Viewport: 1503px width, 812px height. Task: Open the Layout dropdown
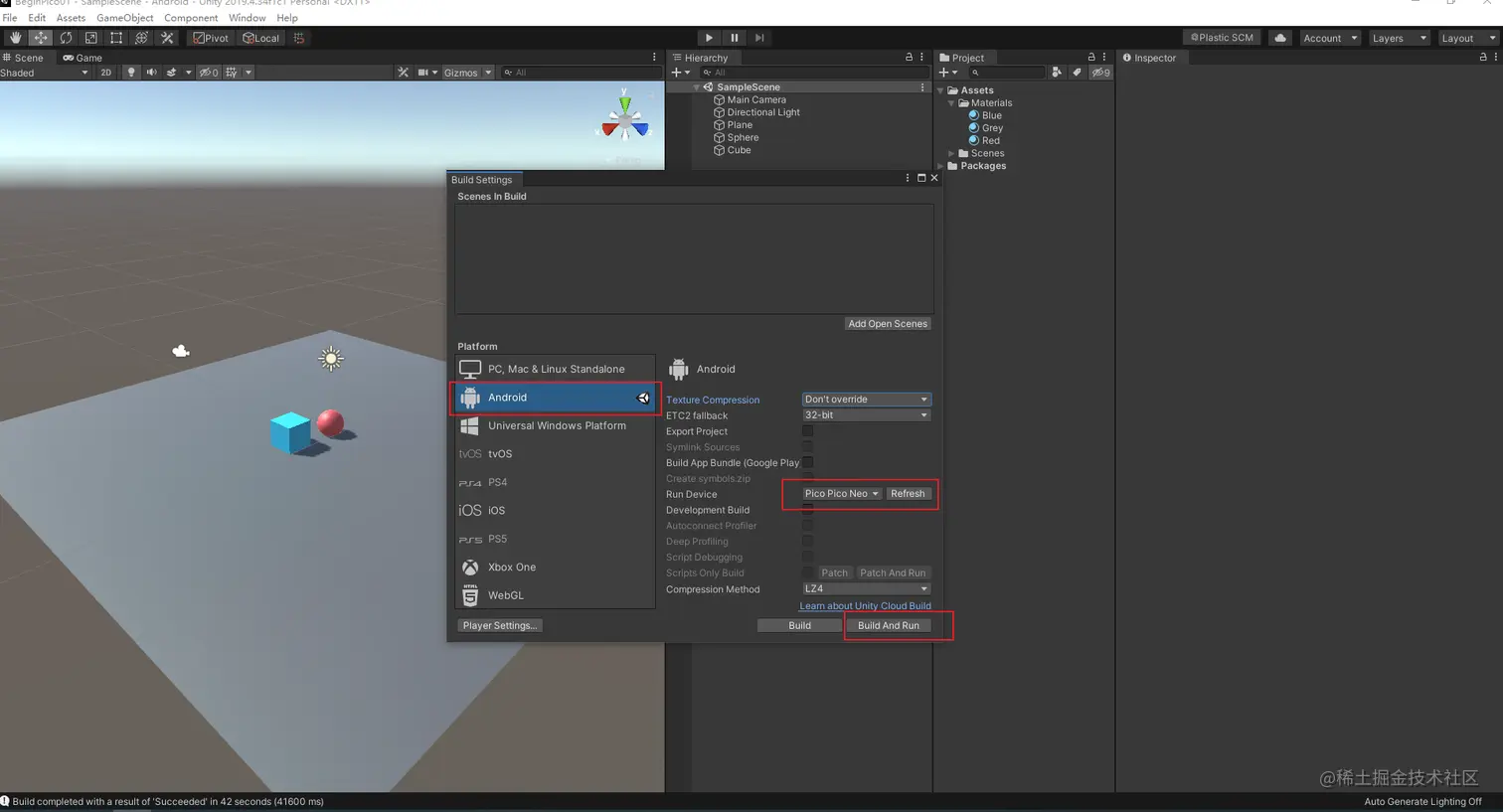(x=1467, y=38)
